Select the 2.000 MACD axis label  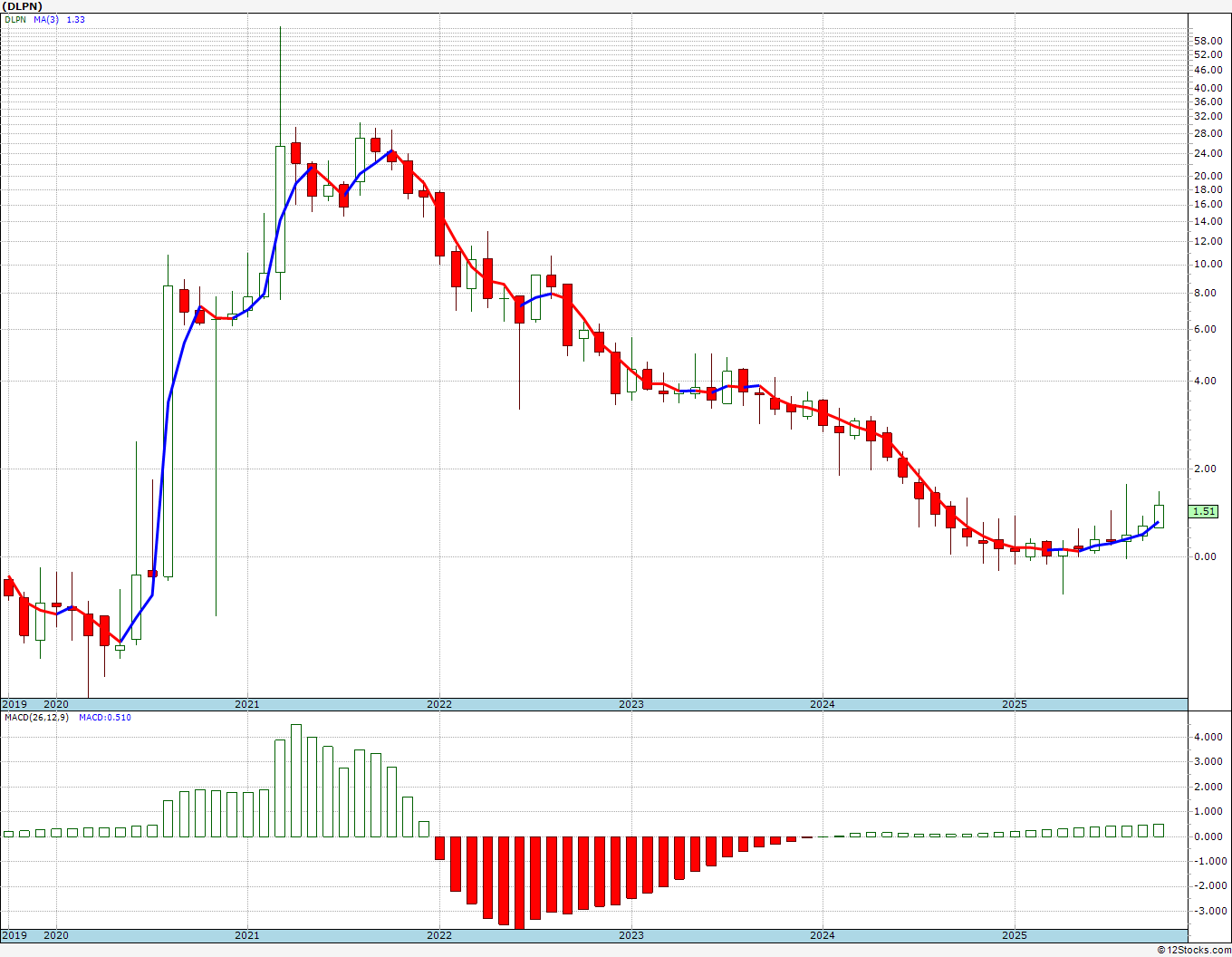[1208, 788]
